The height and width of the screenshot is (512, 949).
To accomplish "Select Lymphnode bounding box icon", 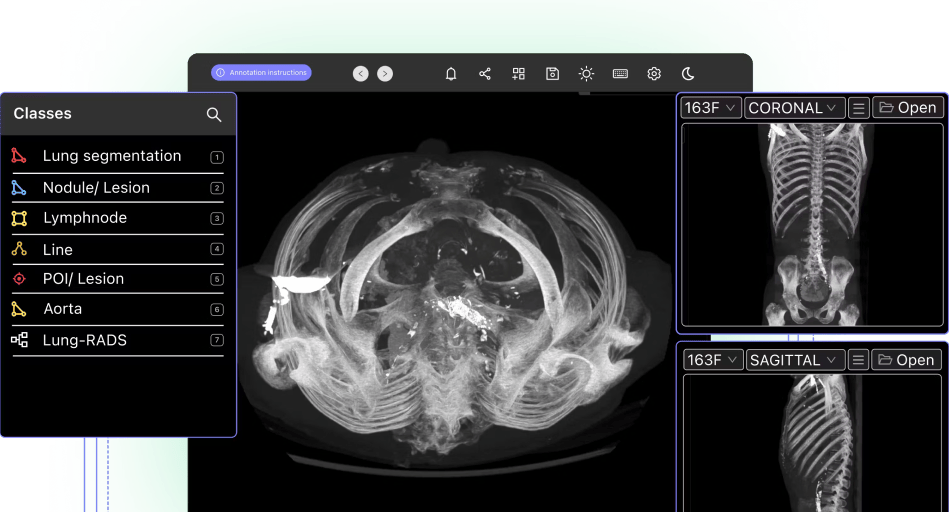I will (x=19, y=218).
